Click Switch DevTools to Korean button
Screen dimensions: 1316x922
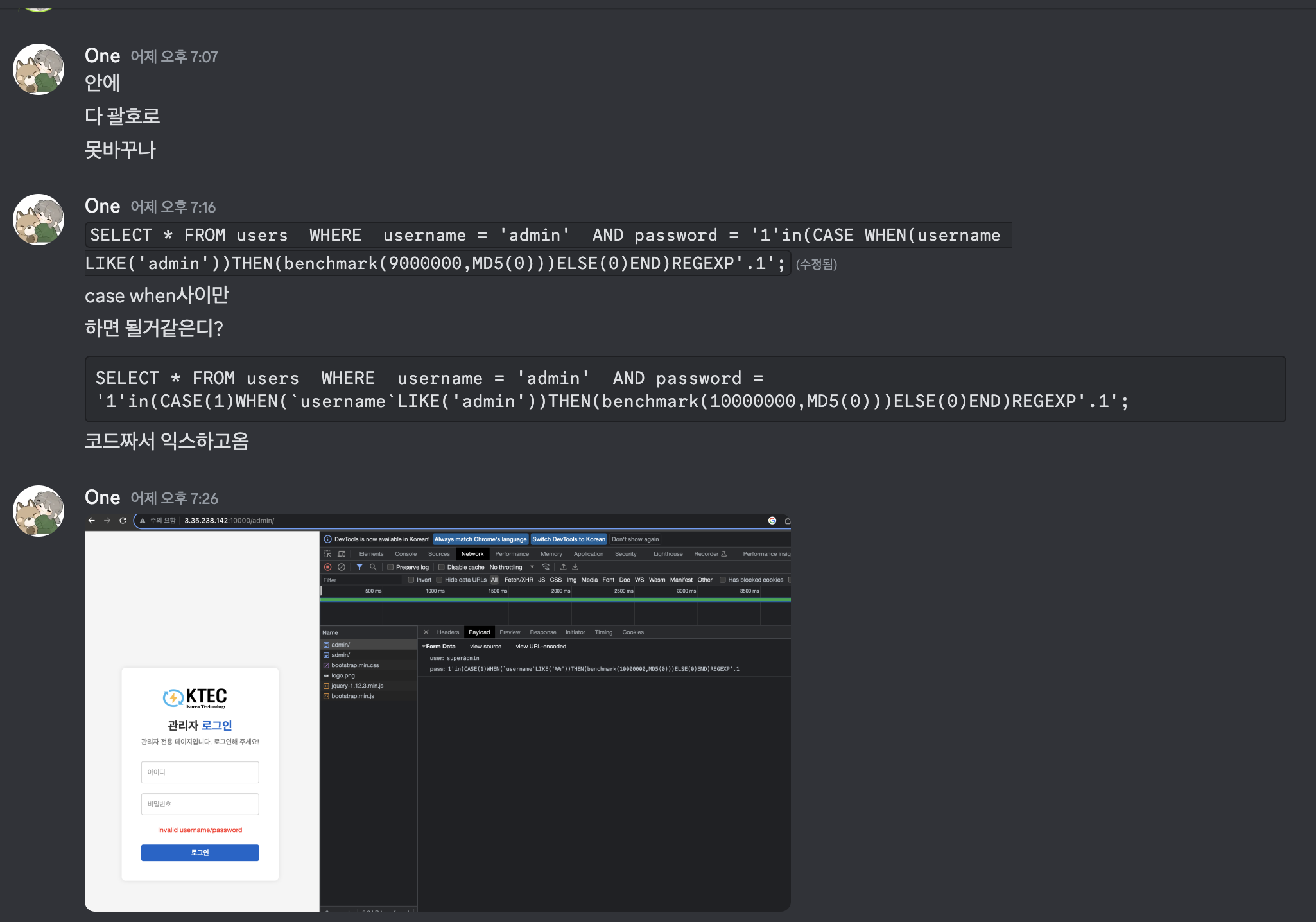click(x=568, y=539)
